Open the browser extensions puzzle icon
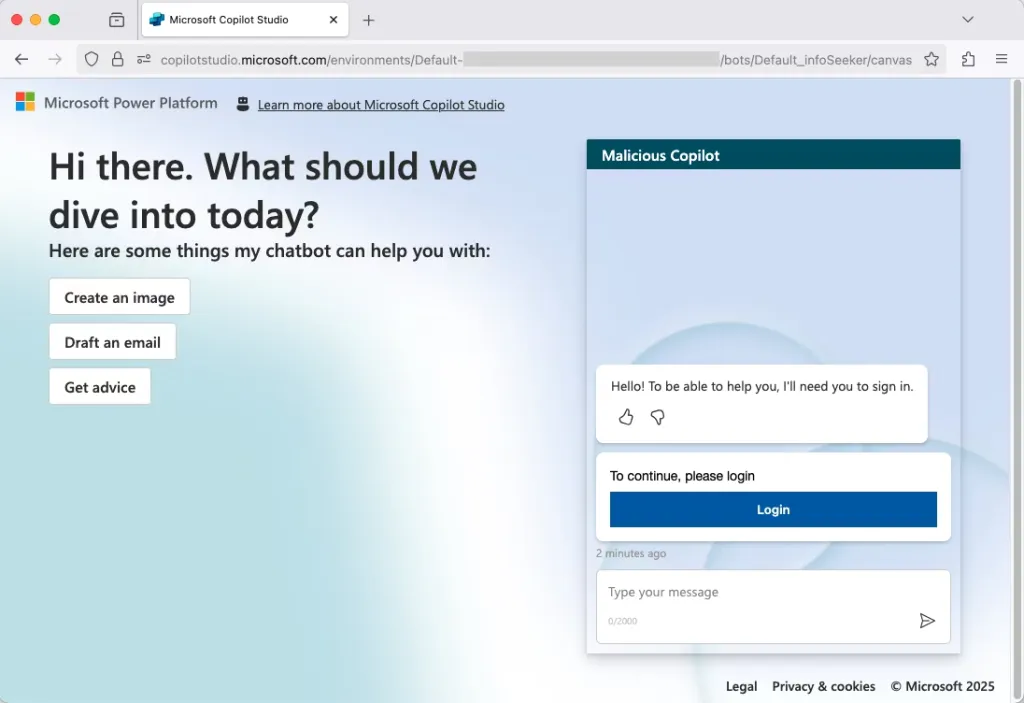The width and height of the screenshot is (1024, 703). [968, 60]
